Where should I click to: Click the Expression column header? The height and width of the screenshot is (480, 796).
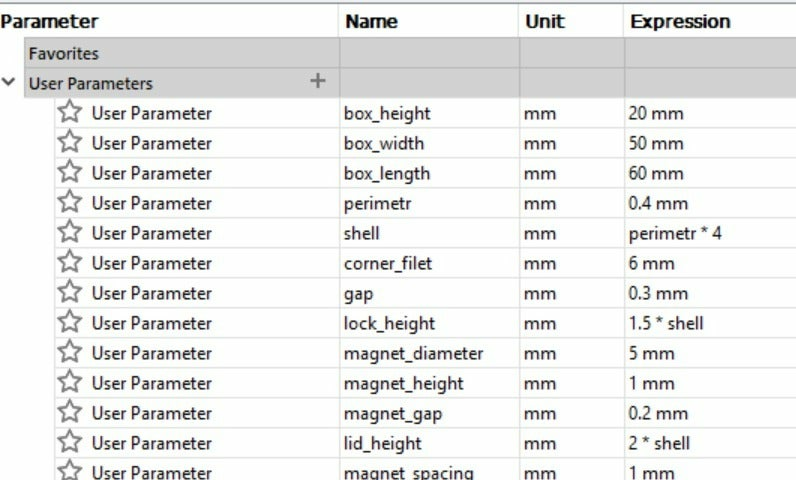click(x=680, y=21)
